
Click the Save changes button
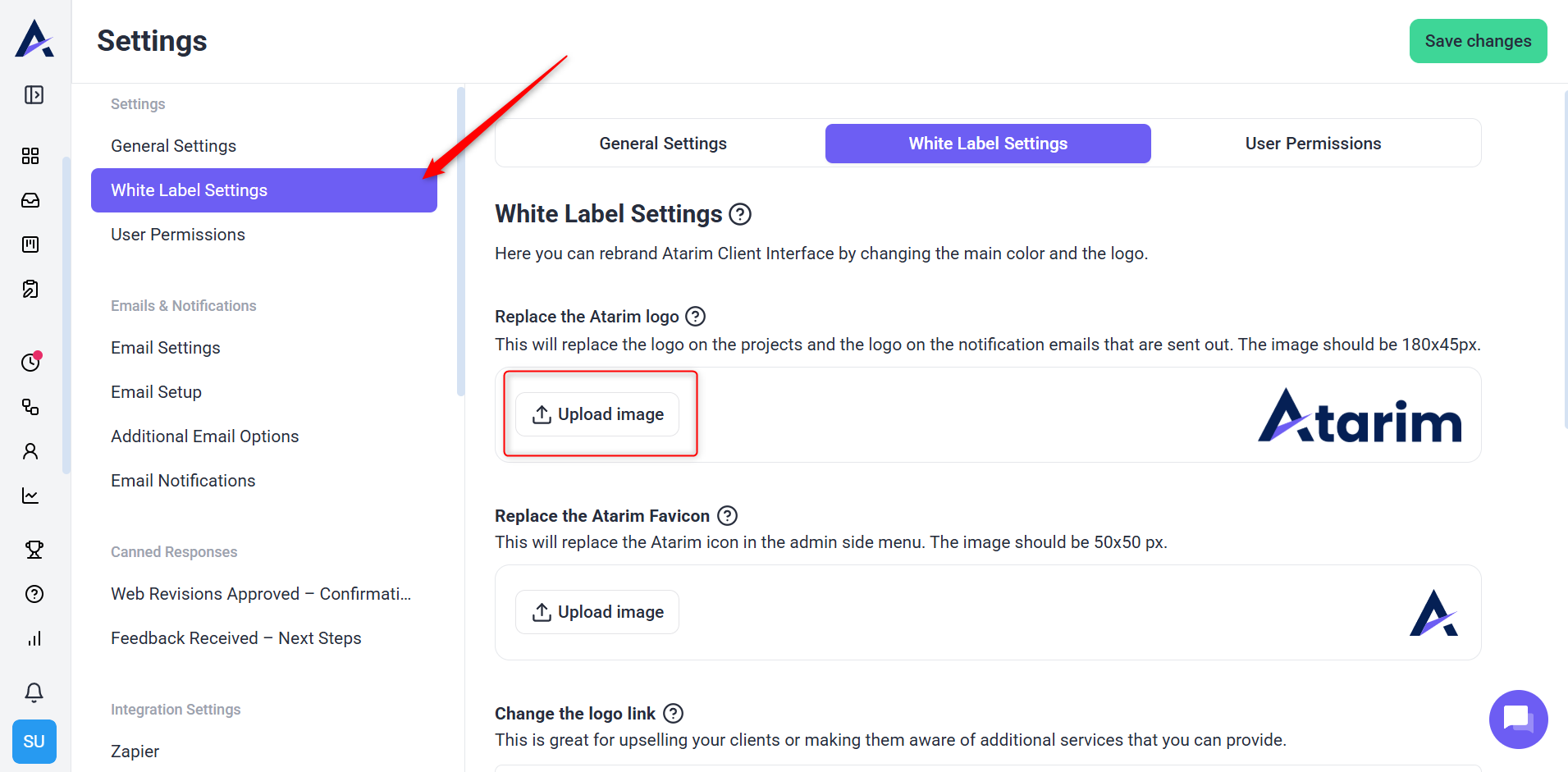click(1477, 41)
